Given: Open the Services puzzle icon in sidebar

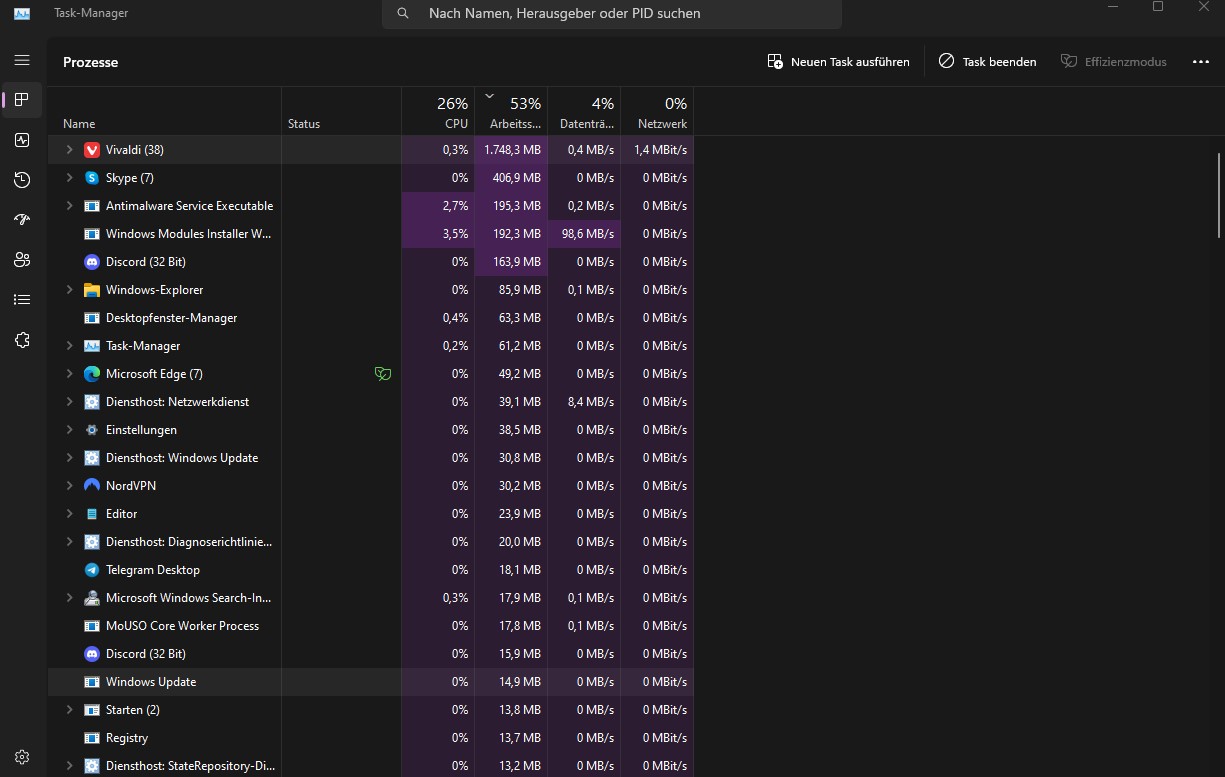Looking at the screenshot, I should [22, 340].
